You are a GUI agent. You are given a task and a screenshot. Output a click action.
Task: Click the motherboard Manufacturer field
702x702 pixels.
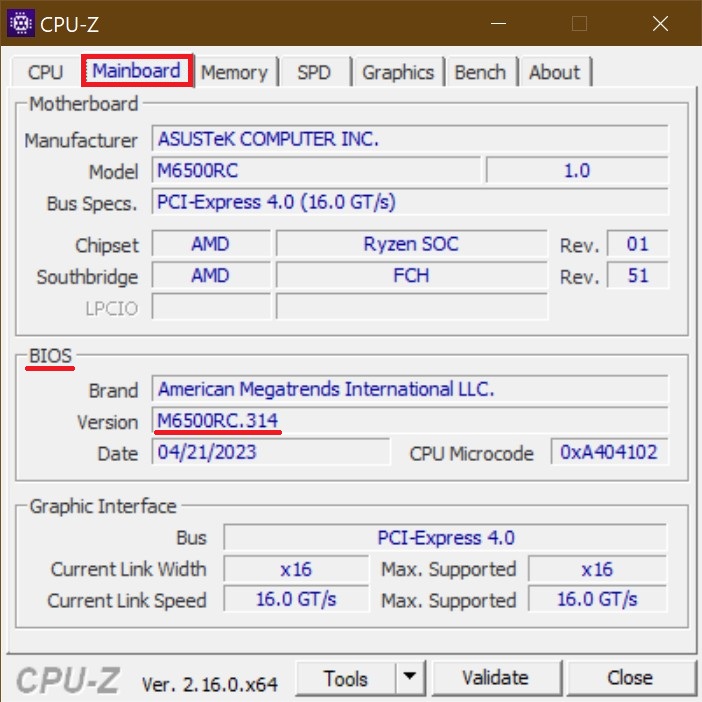tap(409, 139)
